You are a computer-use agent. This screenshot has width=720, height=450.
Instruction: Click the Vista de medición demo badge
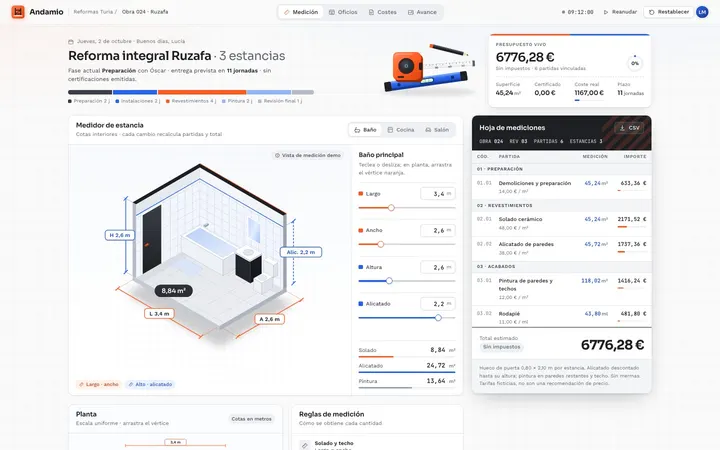pos(308,156)
